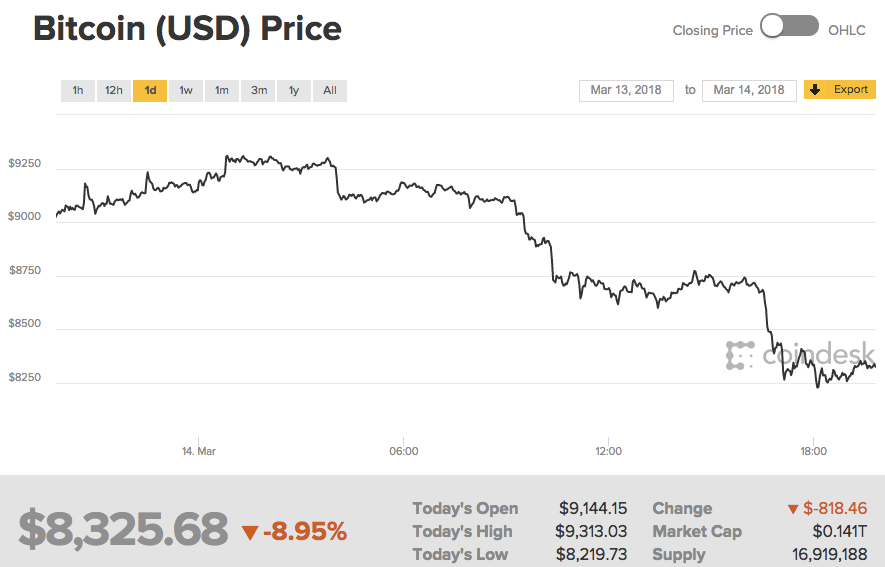Screen dimensions: 885x567
Task: Click the OHLC label
Action: point(847,30)
